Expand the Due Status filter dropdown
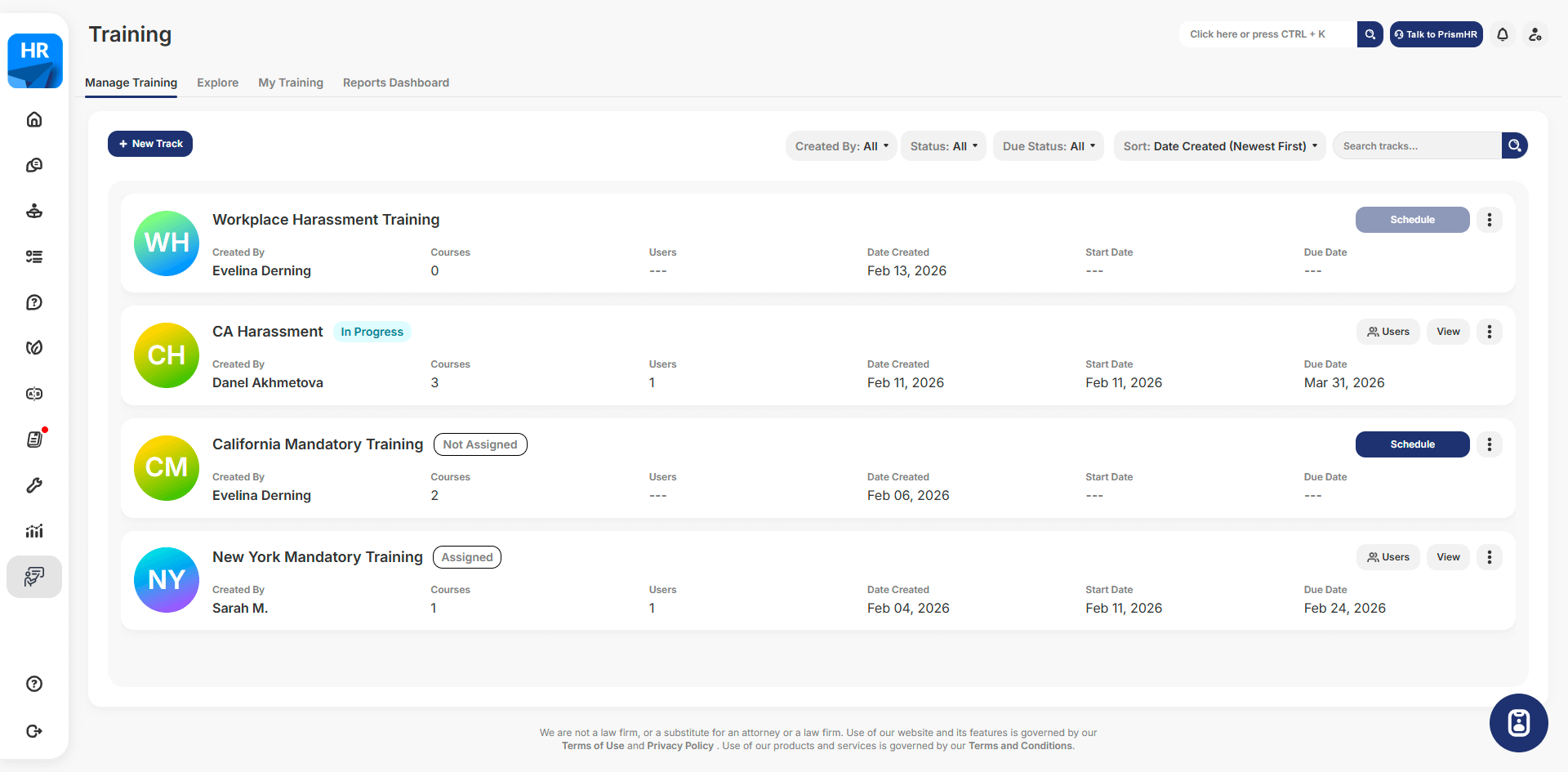 click(1048, 146)
